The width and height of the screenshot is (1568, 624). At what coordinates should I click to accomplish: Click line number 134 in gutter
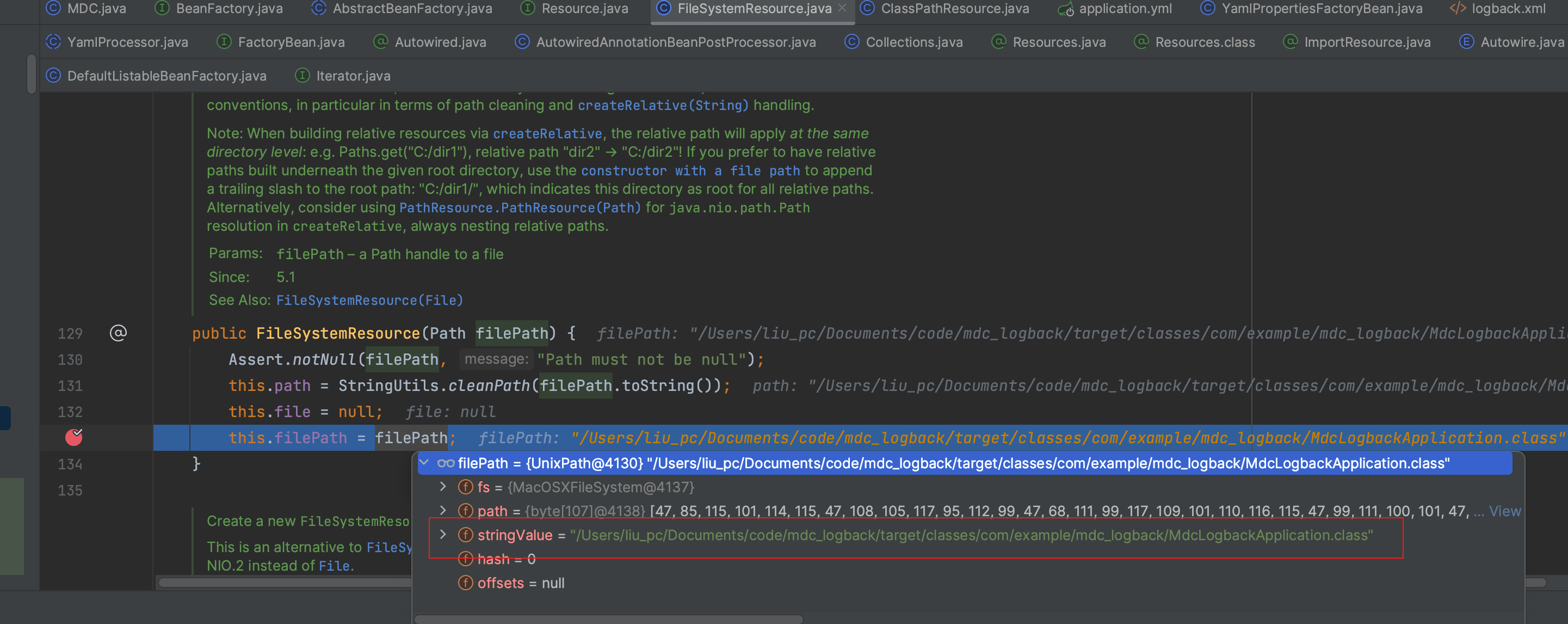tap(70, 464)
